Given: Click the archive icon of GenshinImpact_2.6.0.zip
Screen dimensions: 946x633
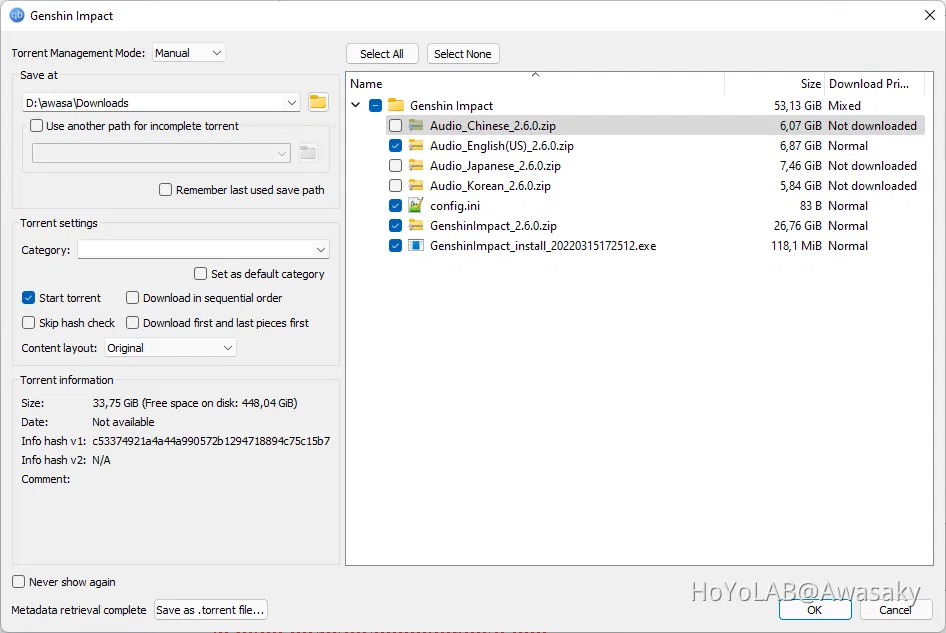Looking at the screenshot, I should (x=415, y=225).
